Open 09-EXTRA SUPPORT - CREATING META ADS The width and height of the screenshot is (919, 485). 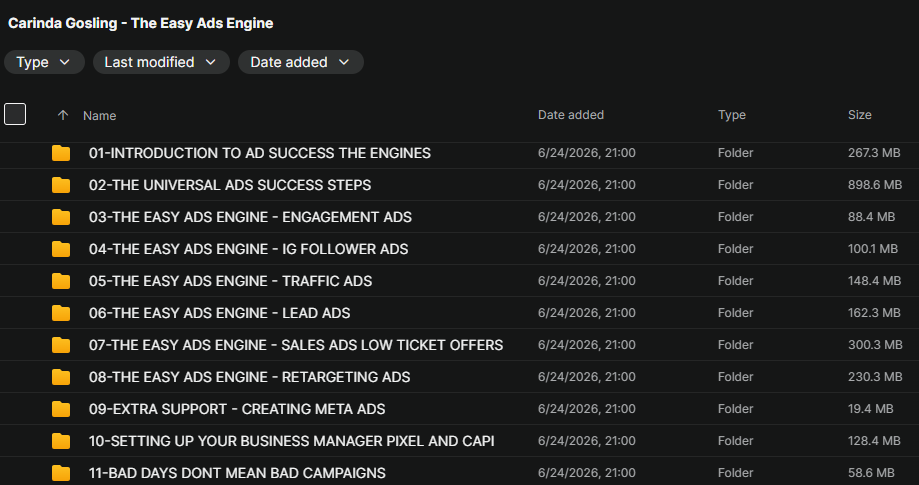tap(237, 409)
